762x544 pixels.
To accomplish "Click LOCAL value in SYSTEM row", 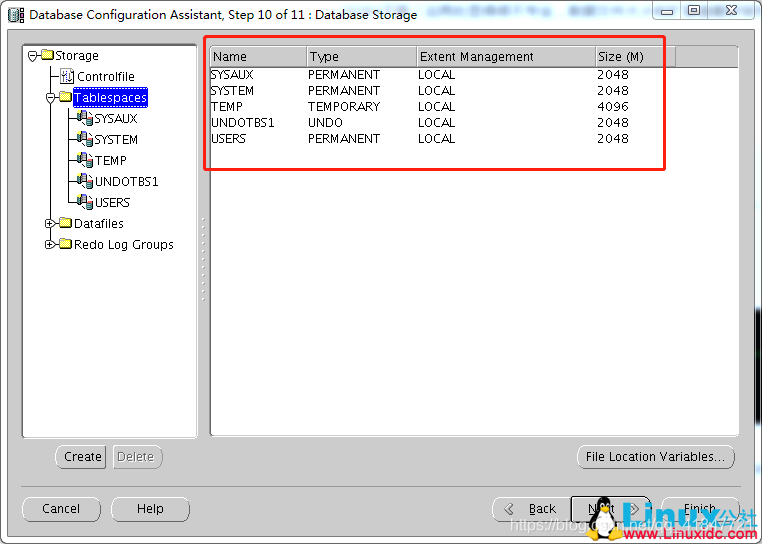I will click(436, 91).
